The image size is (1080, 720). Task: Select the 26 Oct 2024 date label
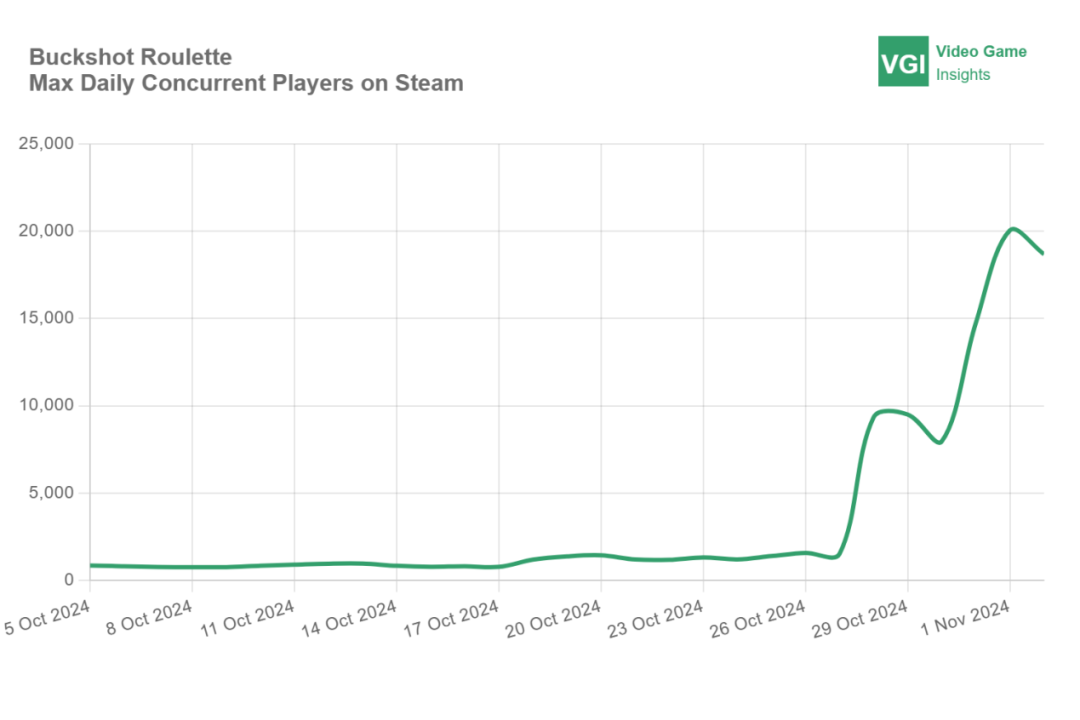coord(758,618)
